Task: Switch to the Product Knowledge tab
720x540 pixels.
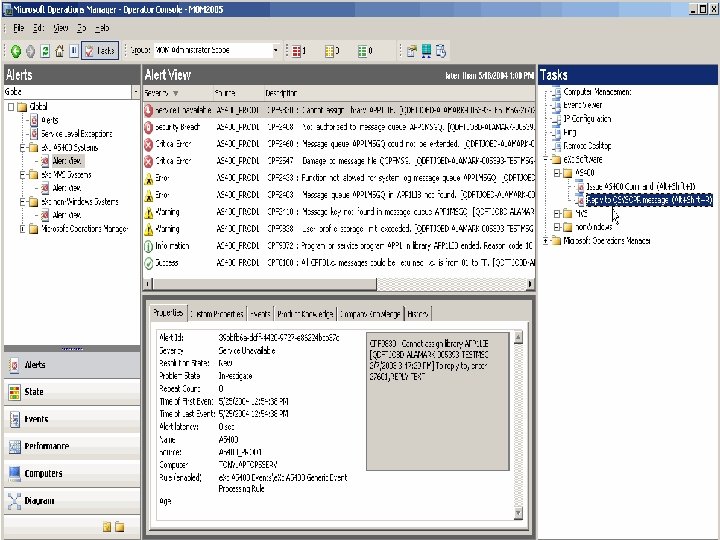Action: 305,314
